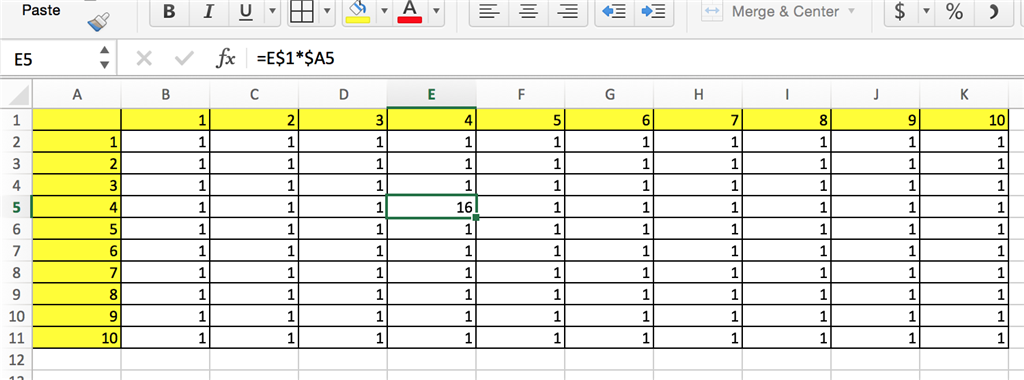Select cell E1 containing 4

432,119
